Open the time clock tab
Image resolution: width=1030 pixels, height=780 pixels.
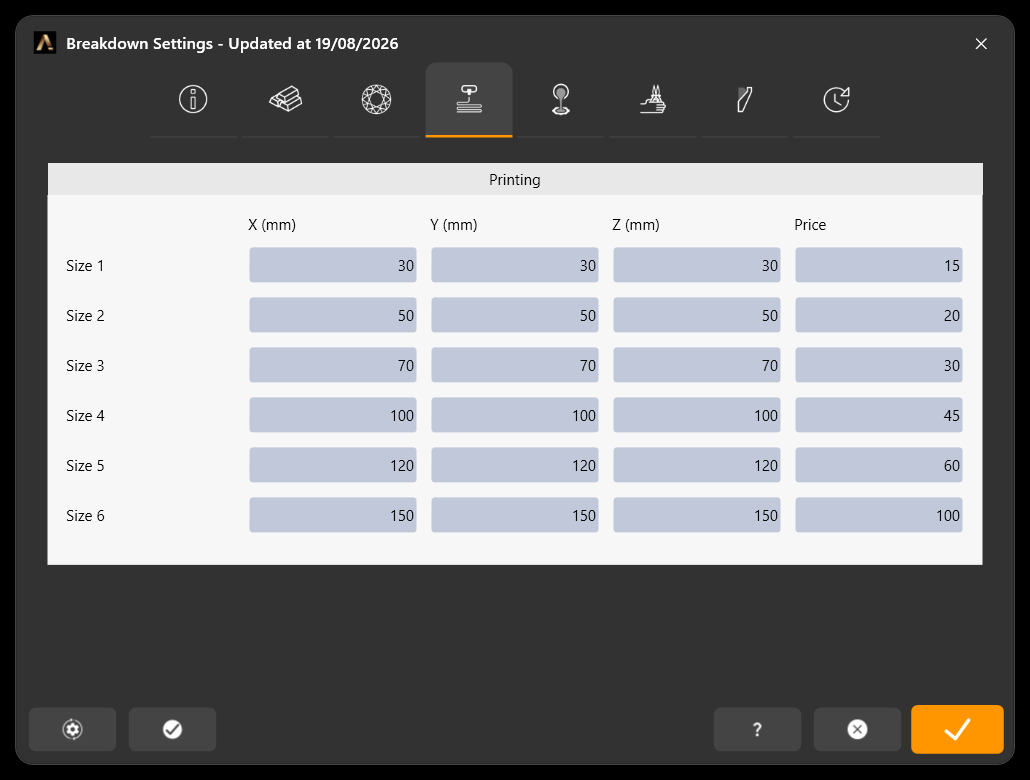(836, 99)
